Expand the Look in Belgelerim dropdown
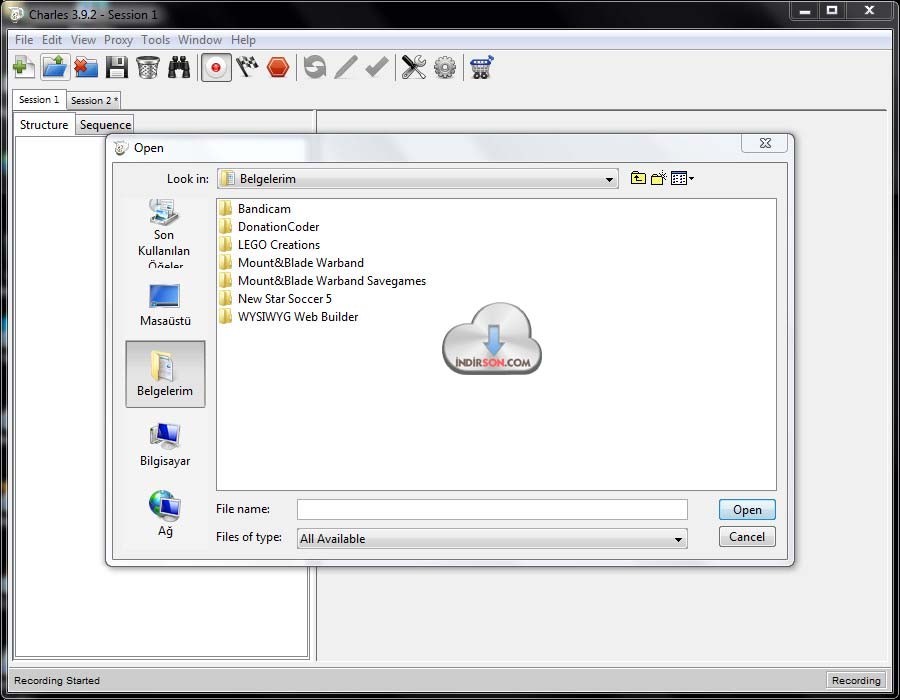 coord(418,179)
